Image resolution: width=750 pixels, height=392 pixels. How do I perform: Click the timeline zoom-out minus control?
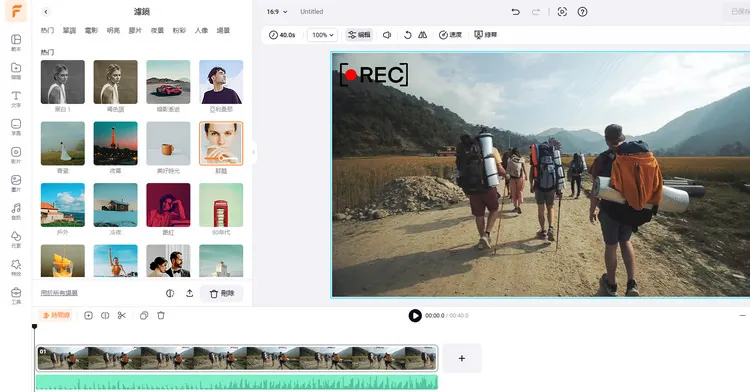pyautogui.click(x=742, y=316)
